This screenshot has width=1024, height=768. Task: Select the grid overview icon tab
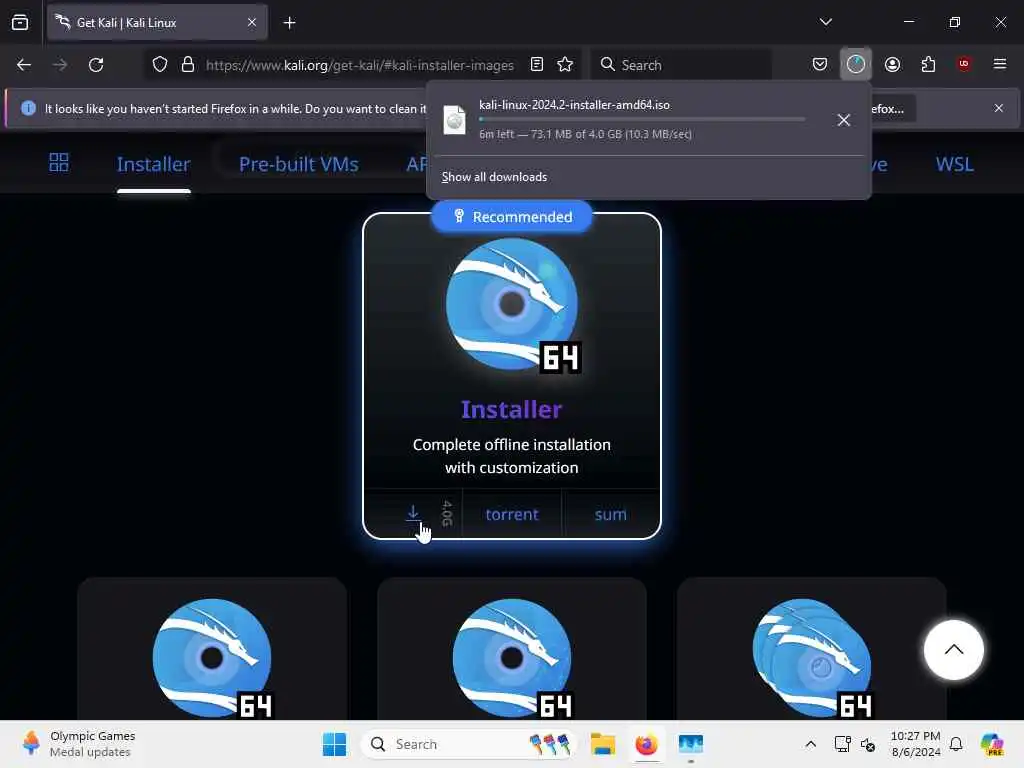(x=59, y=163)
